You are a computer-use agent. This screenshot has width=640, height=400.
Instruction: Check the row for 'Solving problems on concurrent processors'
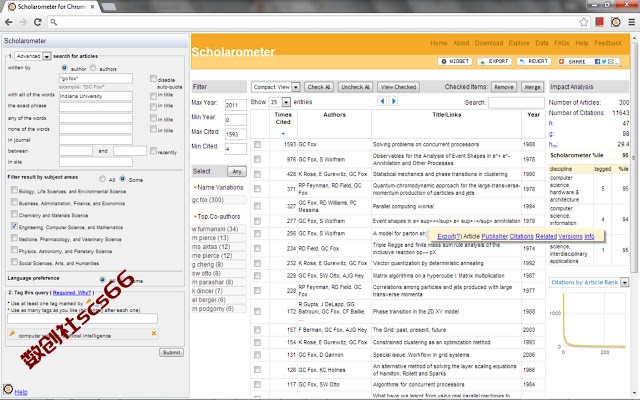pos(257,144)
